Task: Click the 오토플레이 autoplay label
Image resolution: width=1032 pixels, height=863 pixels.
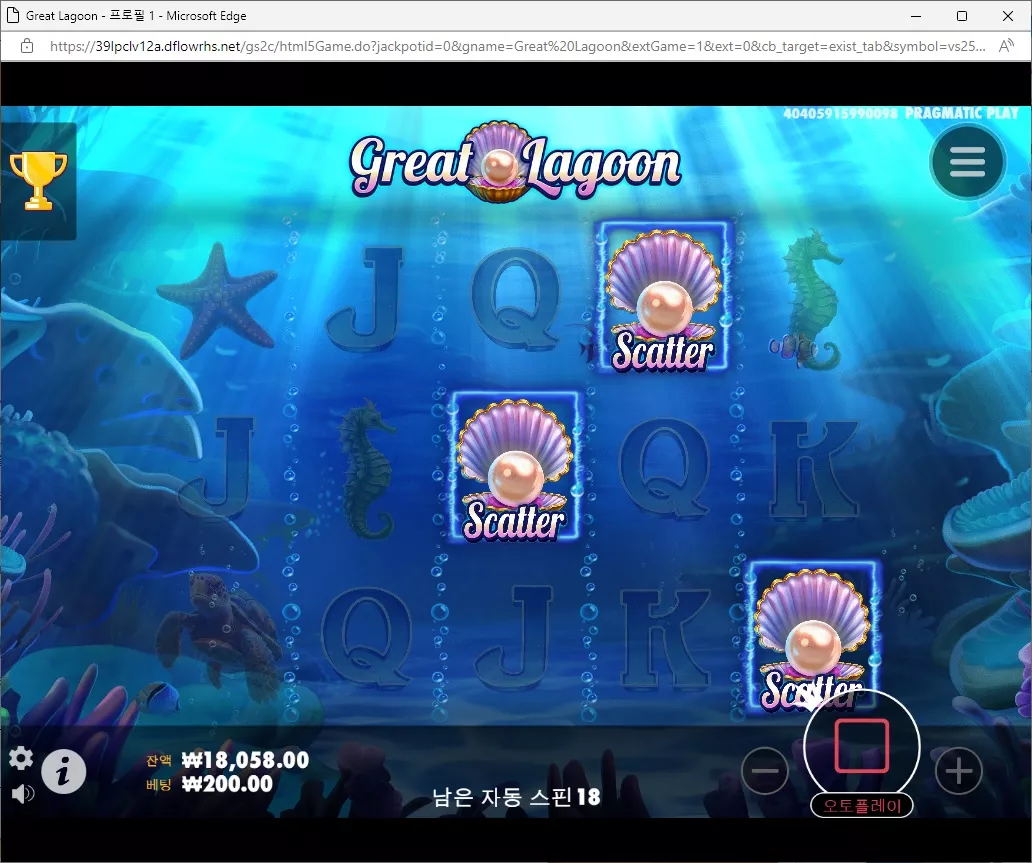Action: click(862, 806)
